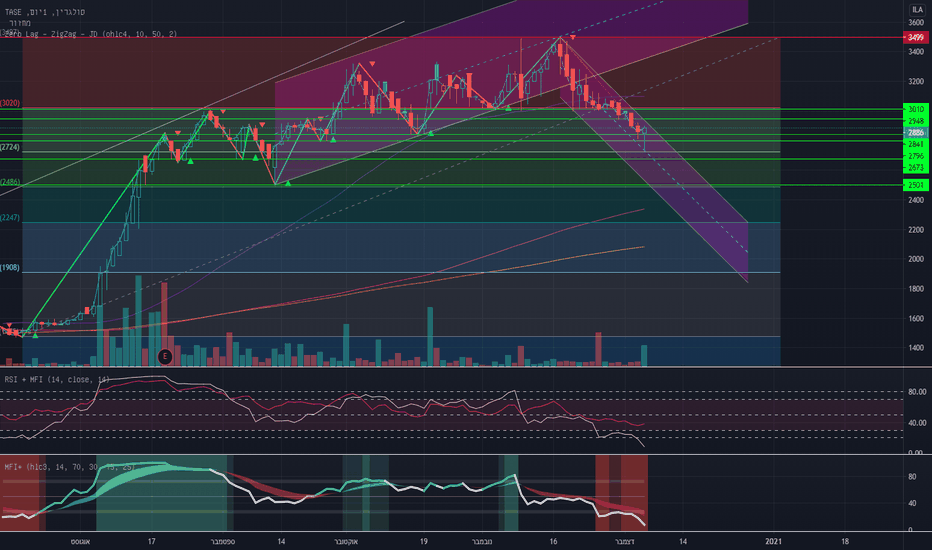
Task: Open the MFI+ indicator legend
Action: point(70,467)
